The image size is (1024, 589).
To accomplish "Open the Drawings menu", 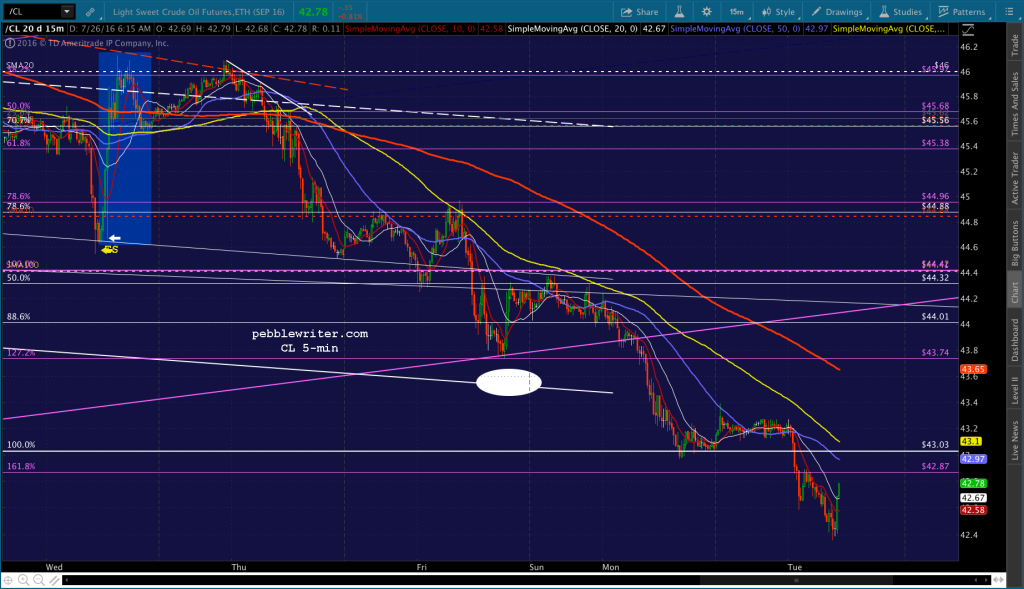I will coord(837,12).
